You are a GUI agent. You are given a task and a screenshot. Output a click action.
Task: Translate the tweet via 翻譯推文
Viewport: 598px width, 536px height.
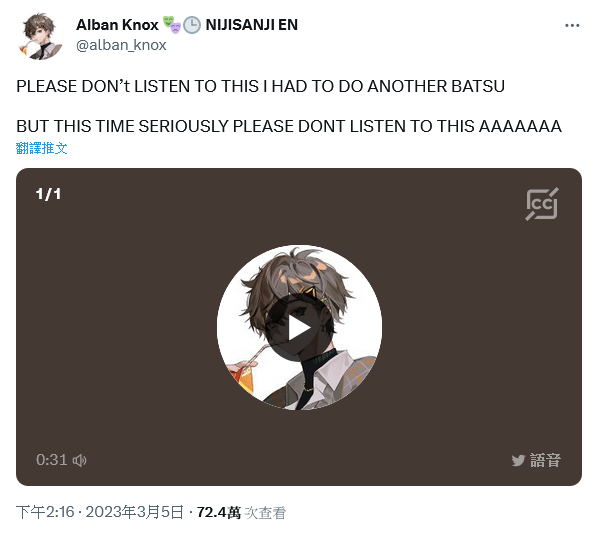coord(42,148)
